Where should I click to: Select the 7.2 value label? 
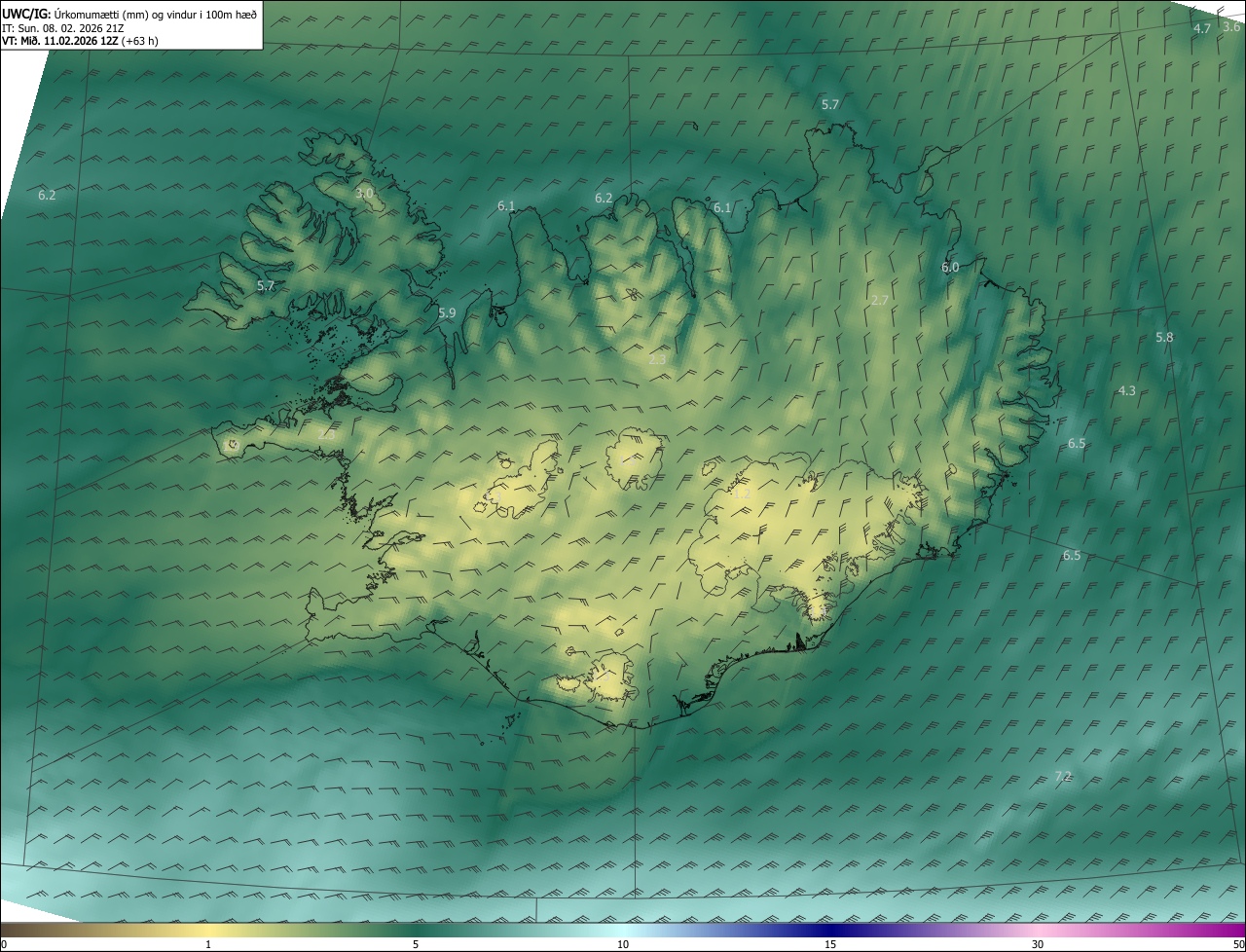click(x=1063, y=776)
